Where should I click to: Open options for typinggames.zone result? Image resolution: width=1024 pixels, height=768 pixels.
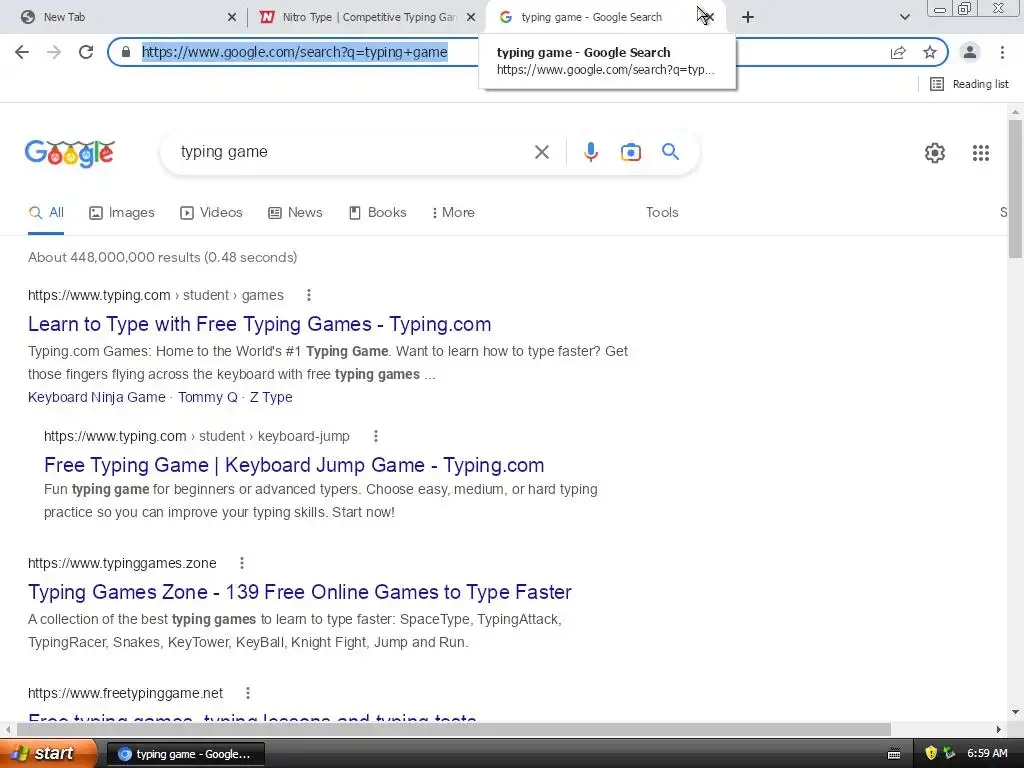[242, 563]
